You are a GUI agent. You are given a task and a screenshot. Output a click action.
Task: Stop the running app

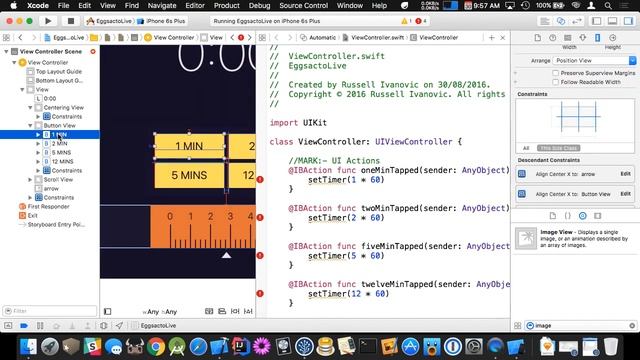tap(71, 21)
